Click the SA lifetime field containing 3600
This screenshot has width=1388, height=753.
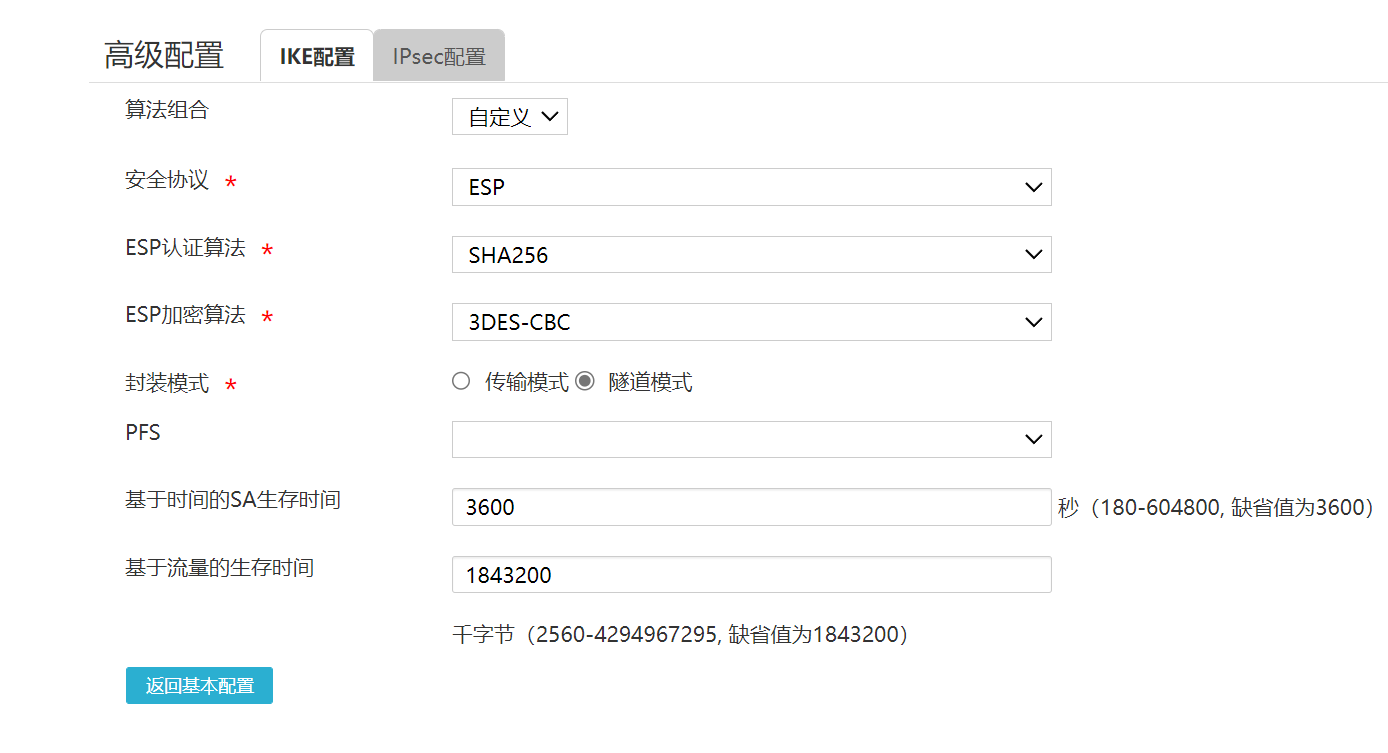click(750, 507)
